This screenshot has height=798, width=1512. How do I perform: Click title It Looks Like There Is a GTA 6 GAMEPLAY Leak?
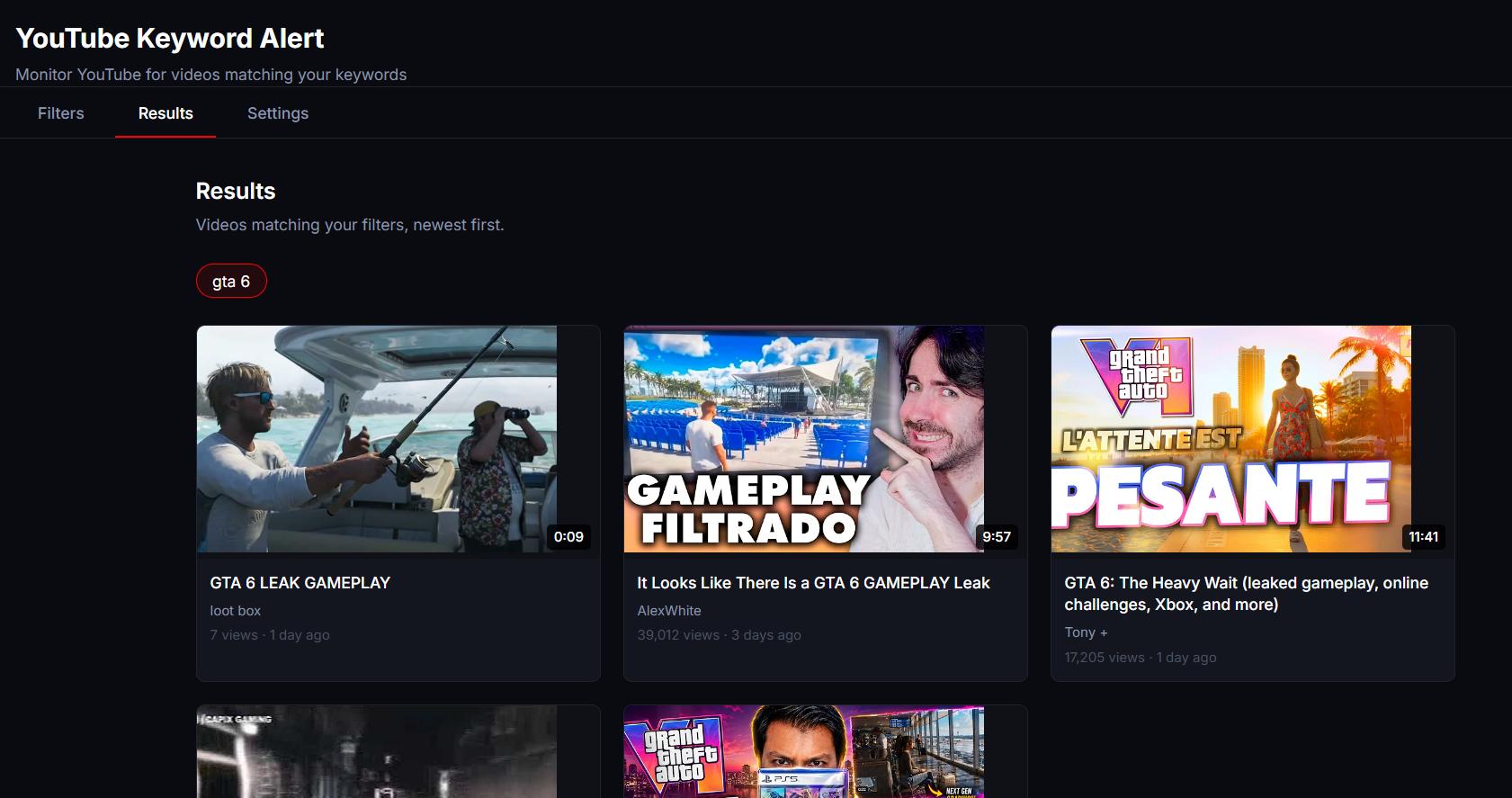pos(813,583)
